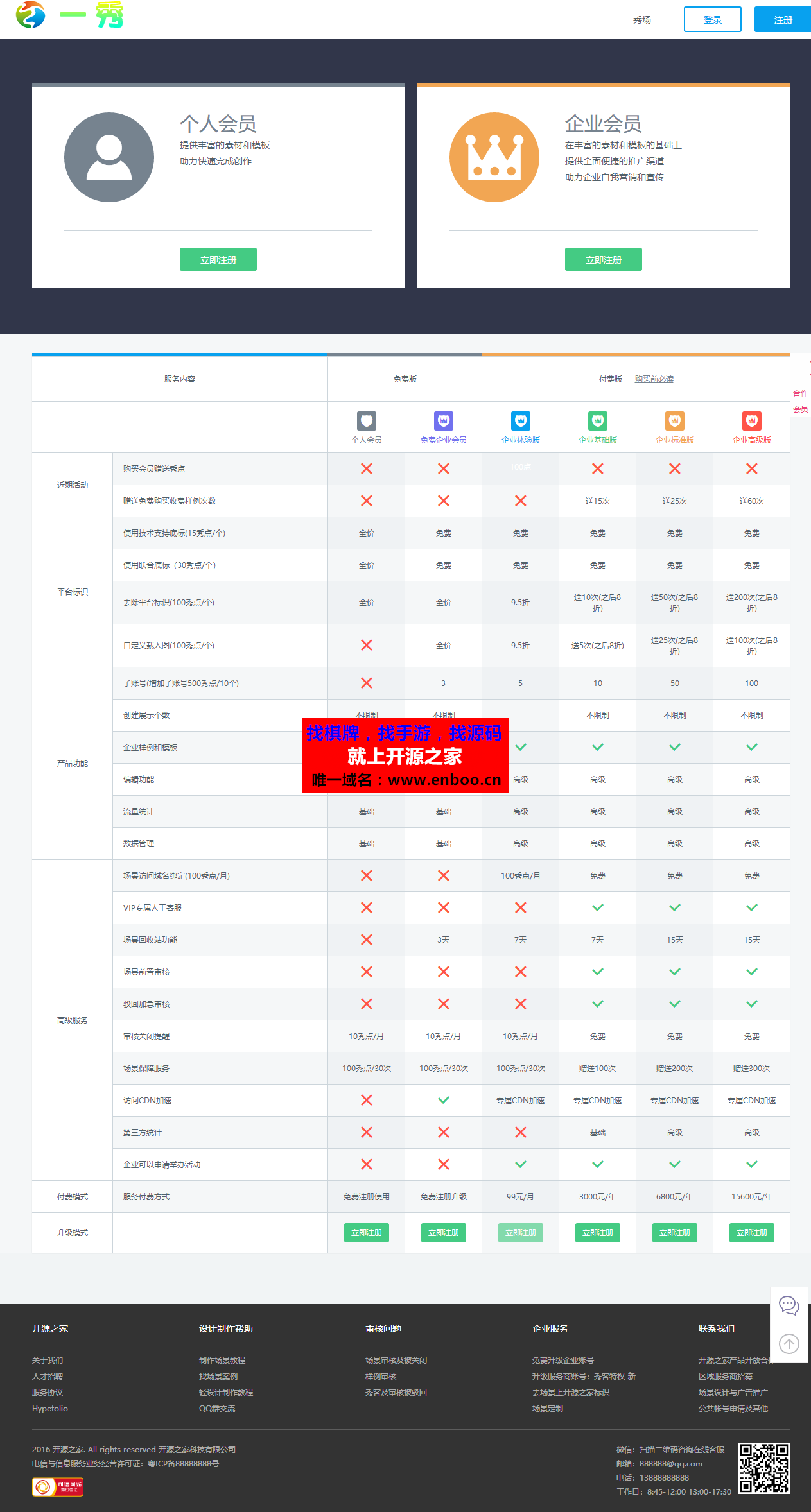Select the 免费企业会员 plan icon
The image size is (811, 1512).
(x=444, y=421)
